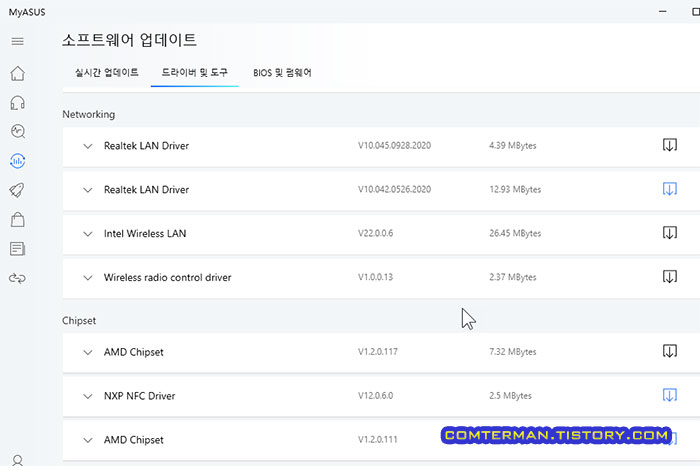This screenshot has height=466, width=700.
Task: Click version V10.045.0928.2020
Action: click(394, 146)
